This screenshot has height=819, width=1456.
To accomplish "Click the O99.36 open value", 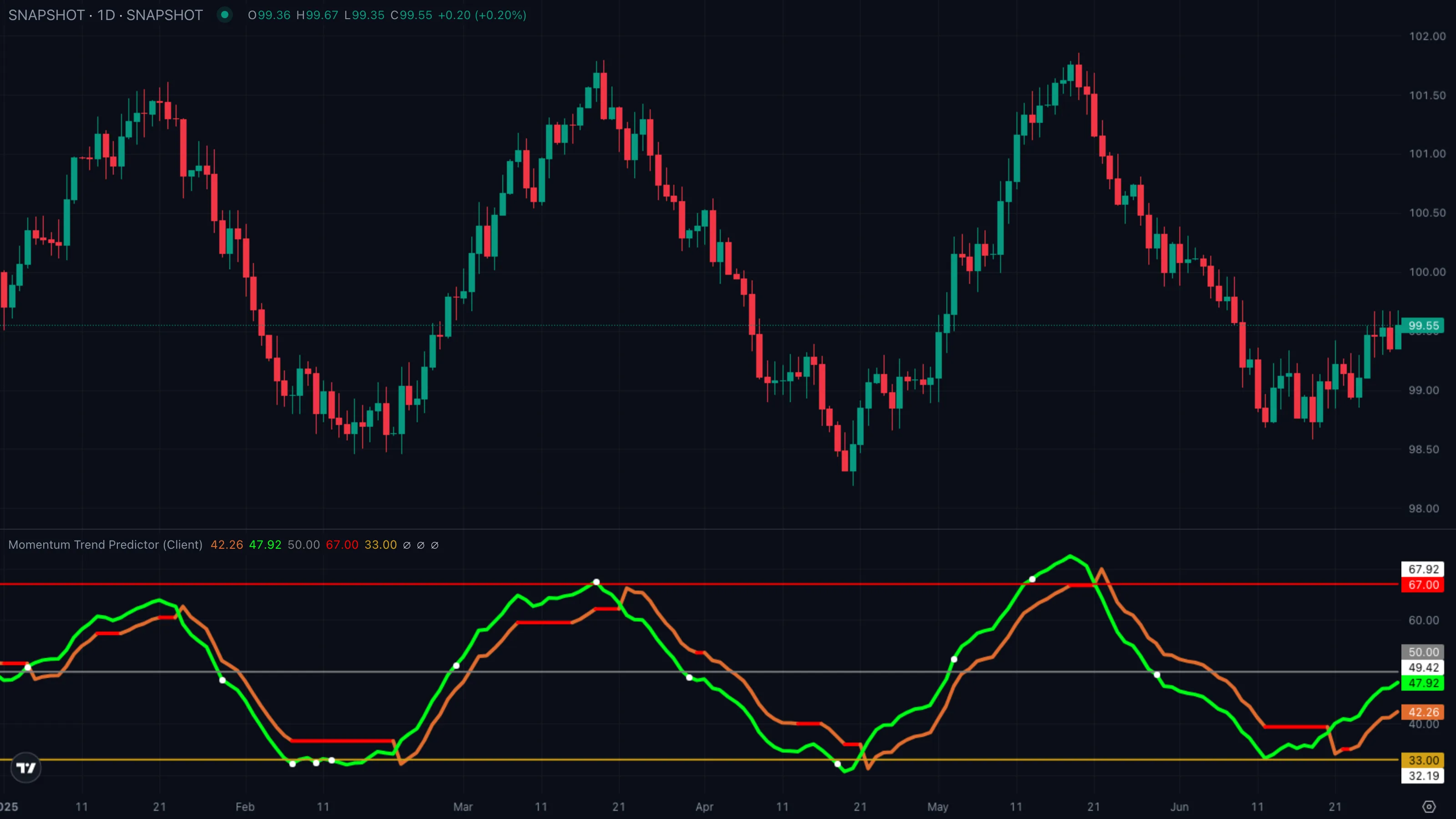I will (x=269, y=15).
